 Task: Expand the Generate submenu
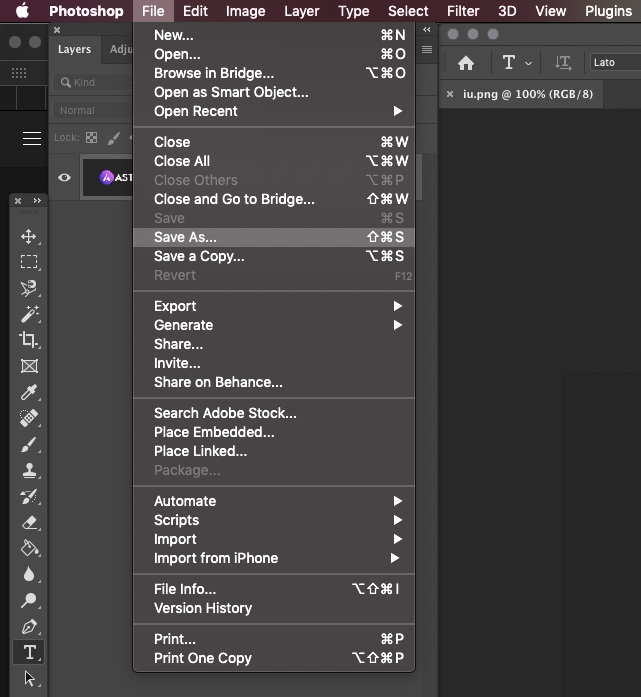coord(274,325)
